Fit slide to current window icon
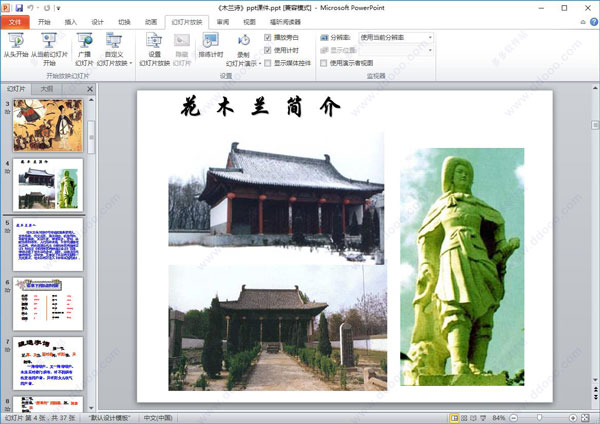 click(585, 418)
